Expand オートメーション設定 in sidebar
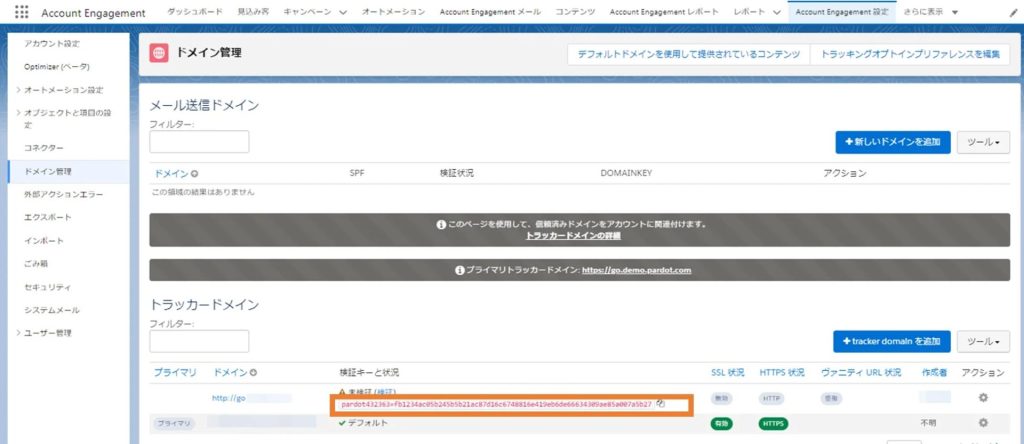This screenshot has height=444, width=1024. pyautogui.click(x=18, y=90)
